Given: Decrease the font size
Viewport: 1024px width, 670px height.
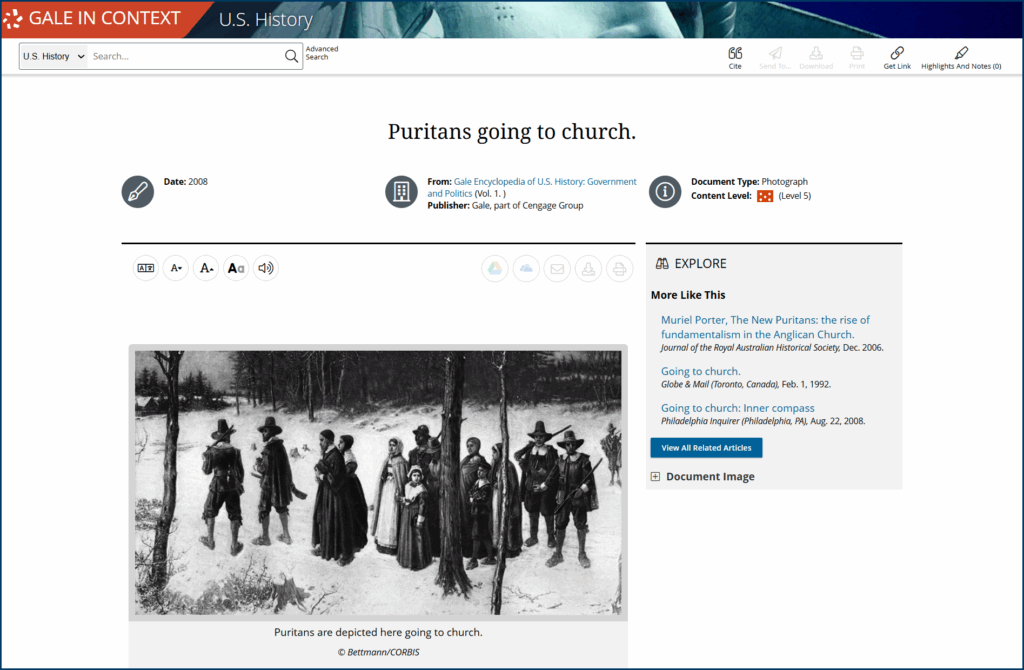Looking at the screenshot, I should tap(176, 268).
